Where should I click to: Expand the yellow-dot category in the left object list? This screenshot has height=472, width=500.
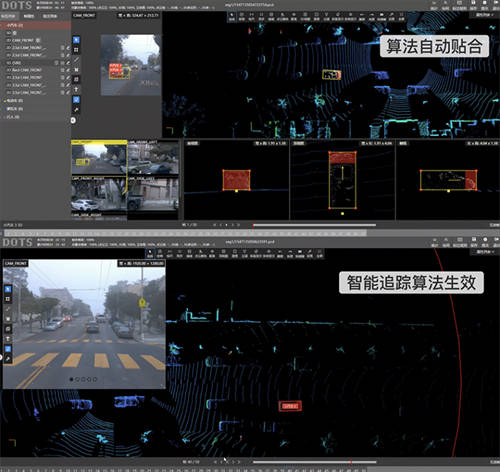pyautogui.click(x=13, y=101)
